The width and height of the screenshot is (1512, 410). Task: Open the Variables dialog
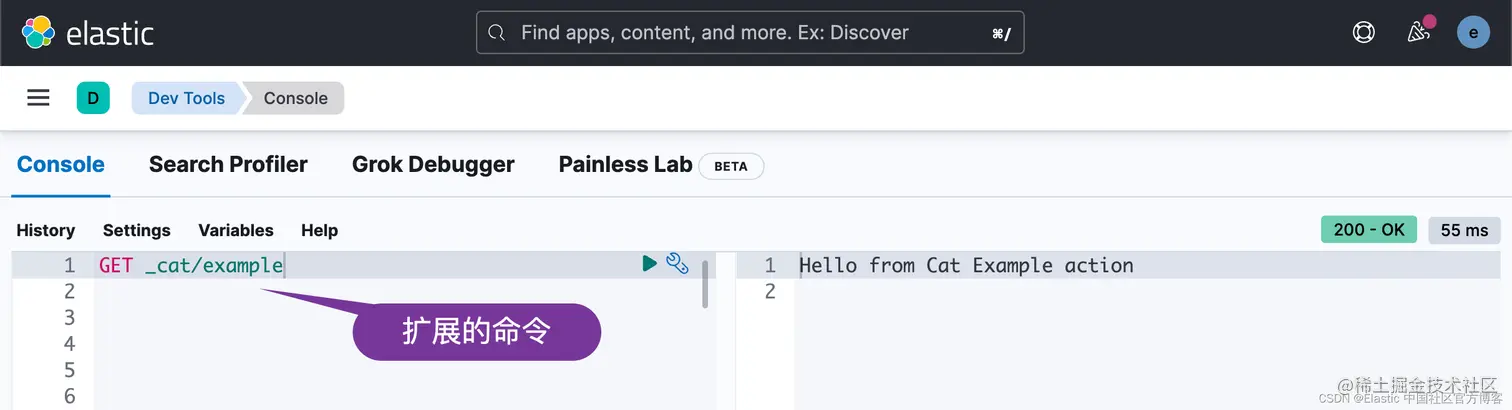[x=236, y=230]
